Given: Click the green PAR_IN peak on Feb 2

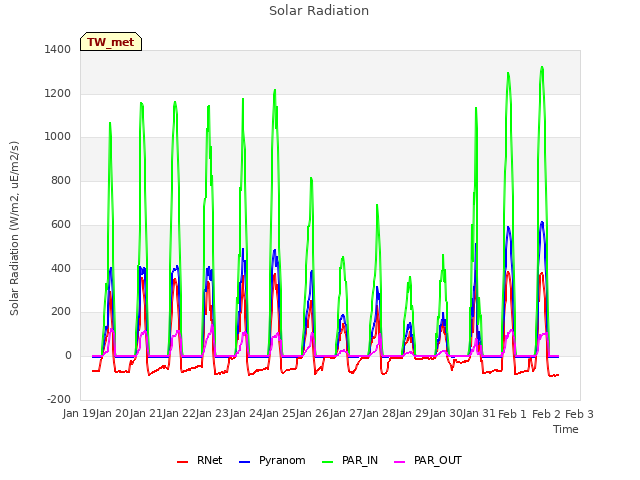Looking at the screenshot, I should coord(542,67).
